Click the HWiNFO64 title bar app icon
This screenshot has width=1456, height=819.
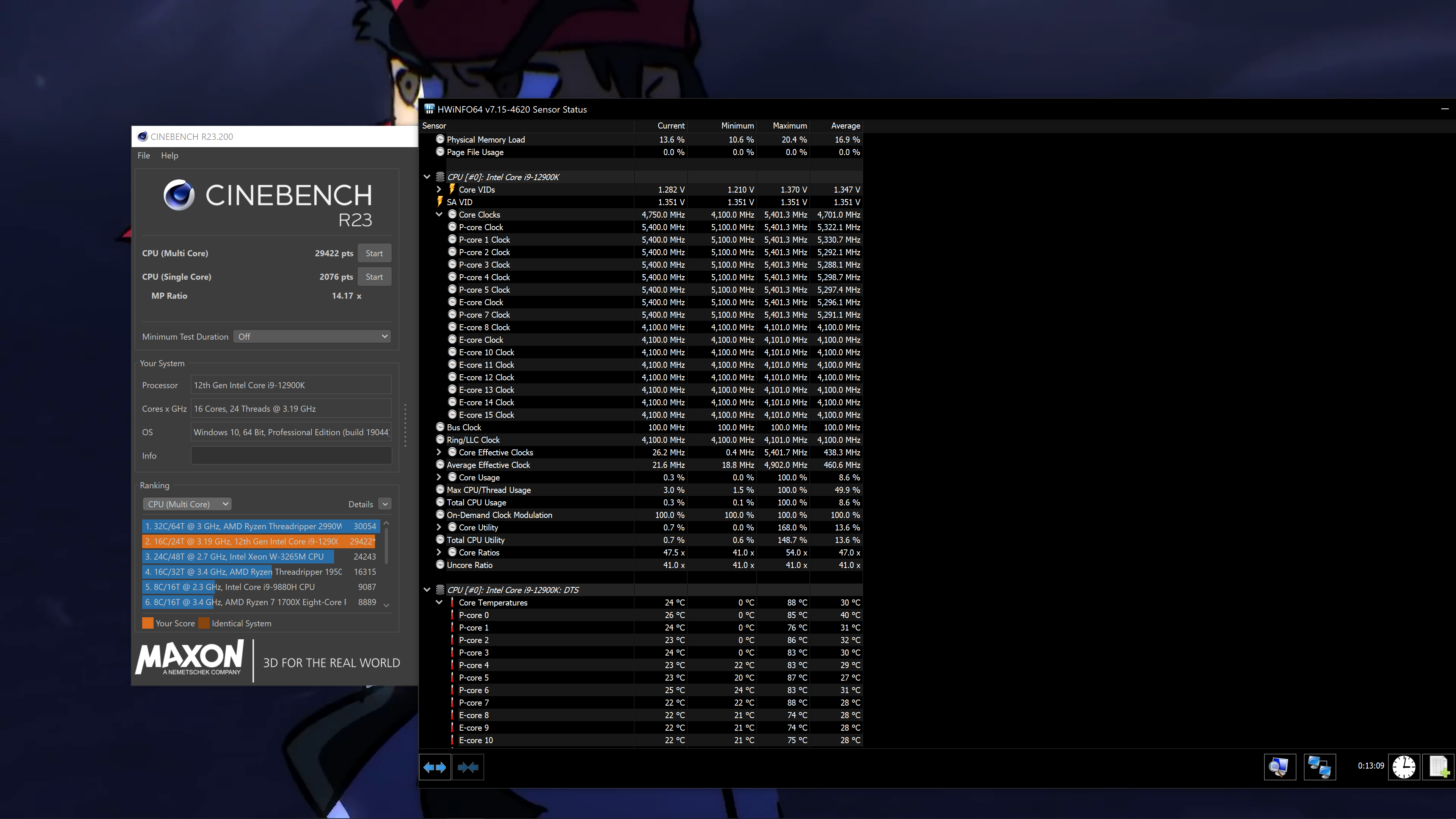coord(430,109)
